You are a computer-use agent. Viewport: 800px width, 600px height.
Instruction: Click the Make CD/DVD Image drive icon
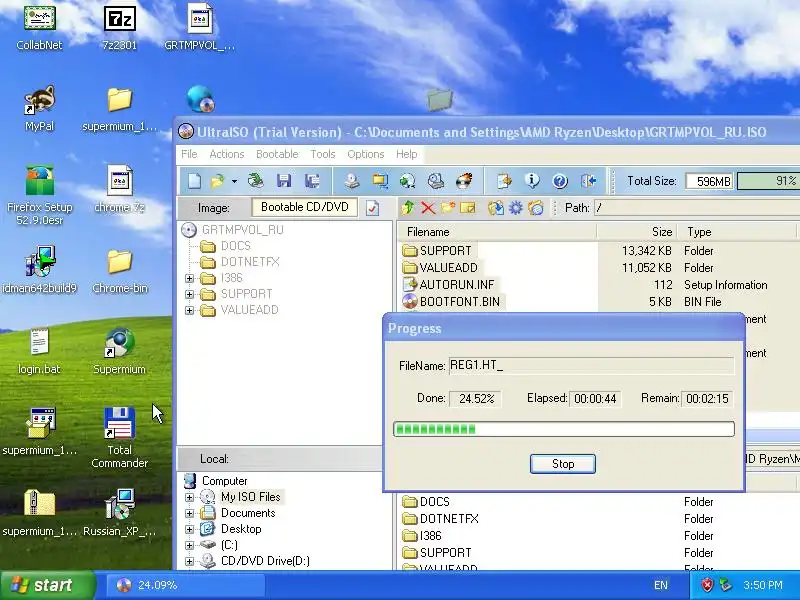[x=352, y=181]
